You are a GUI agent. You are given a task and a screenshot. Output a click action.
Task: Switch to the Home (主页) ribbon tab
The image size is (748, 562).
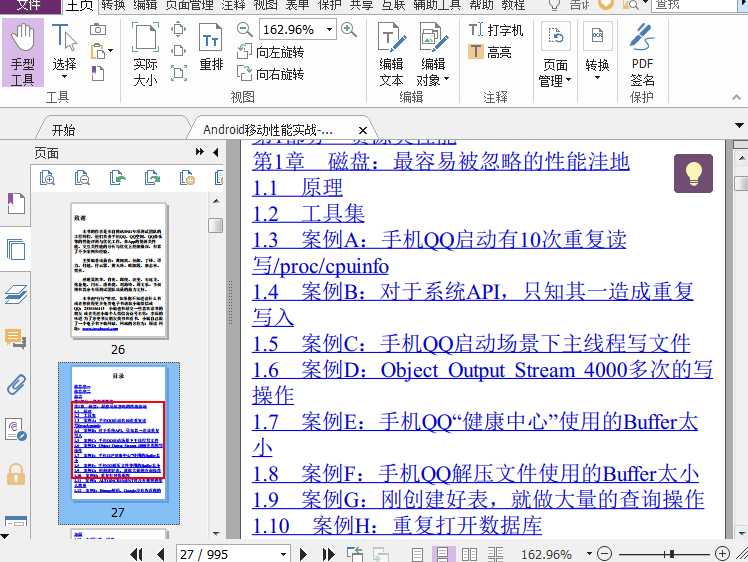(79, 6)
